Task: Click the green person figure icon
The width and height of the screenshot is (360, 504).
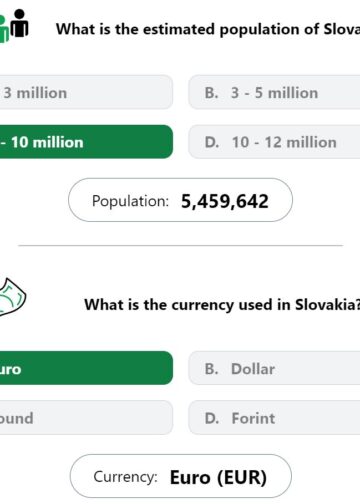Action: pyautogui.click(x=4, y=29)
